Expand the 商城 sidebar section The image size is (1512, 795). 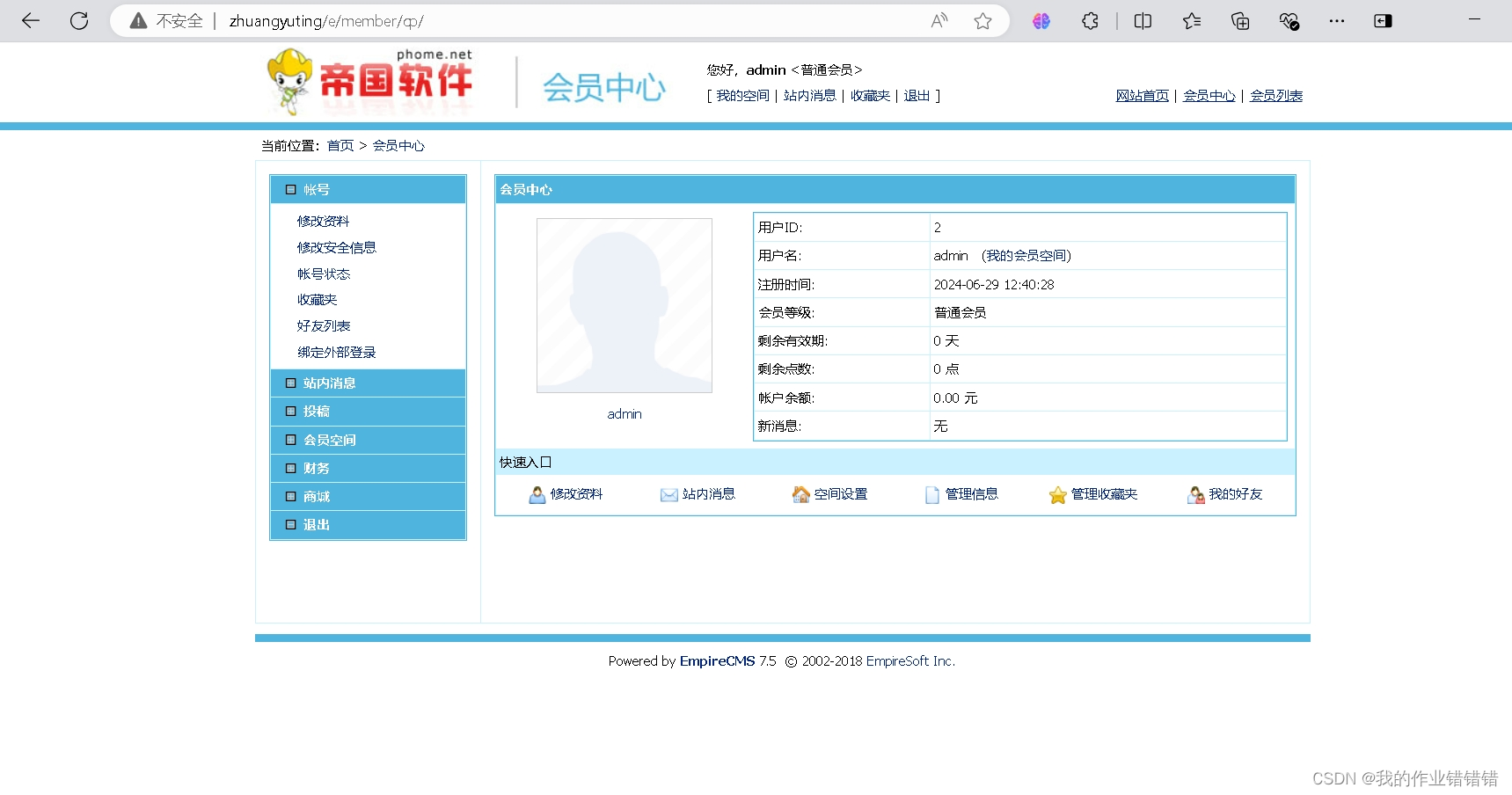click(368, 496)
